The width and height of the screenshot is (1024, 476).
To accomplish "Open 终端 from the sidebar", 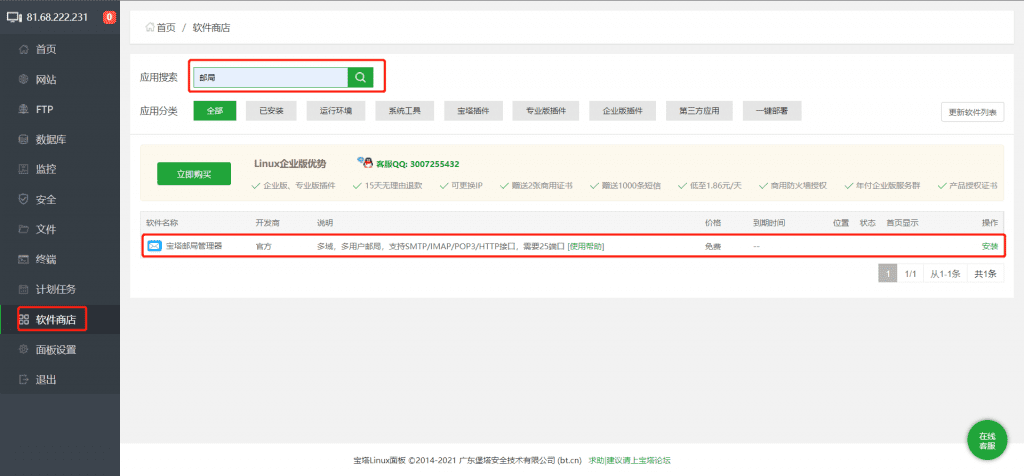I will 45,259.
